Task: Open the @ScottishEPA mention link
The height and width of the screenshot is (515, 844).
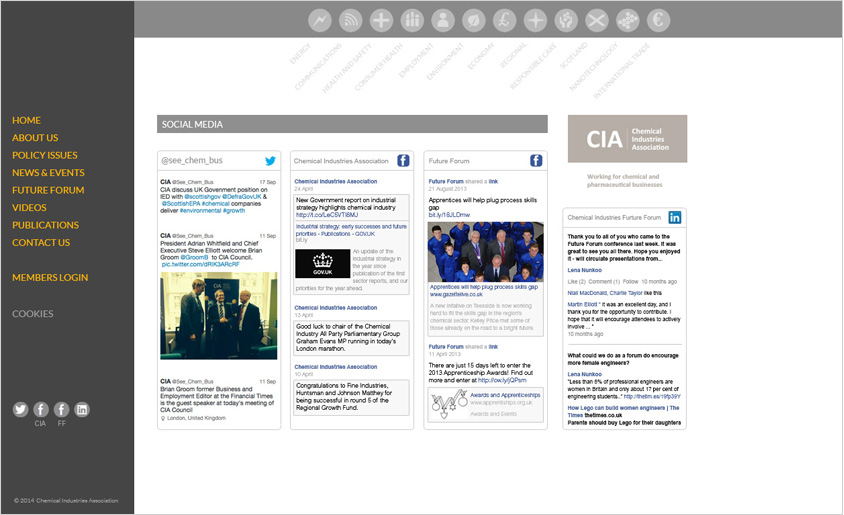Action: pos(181,204)
